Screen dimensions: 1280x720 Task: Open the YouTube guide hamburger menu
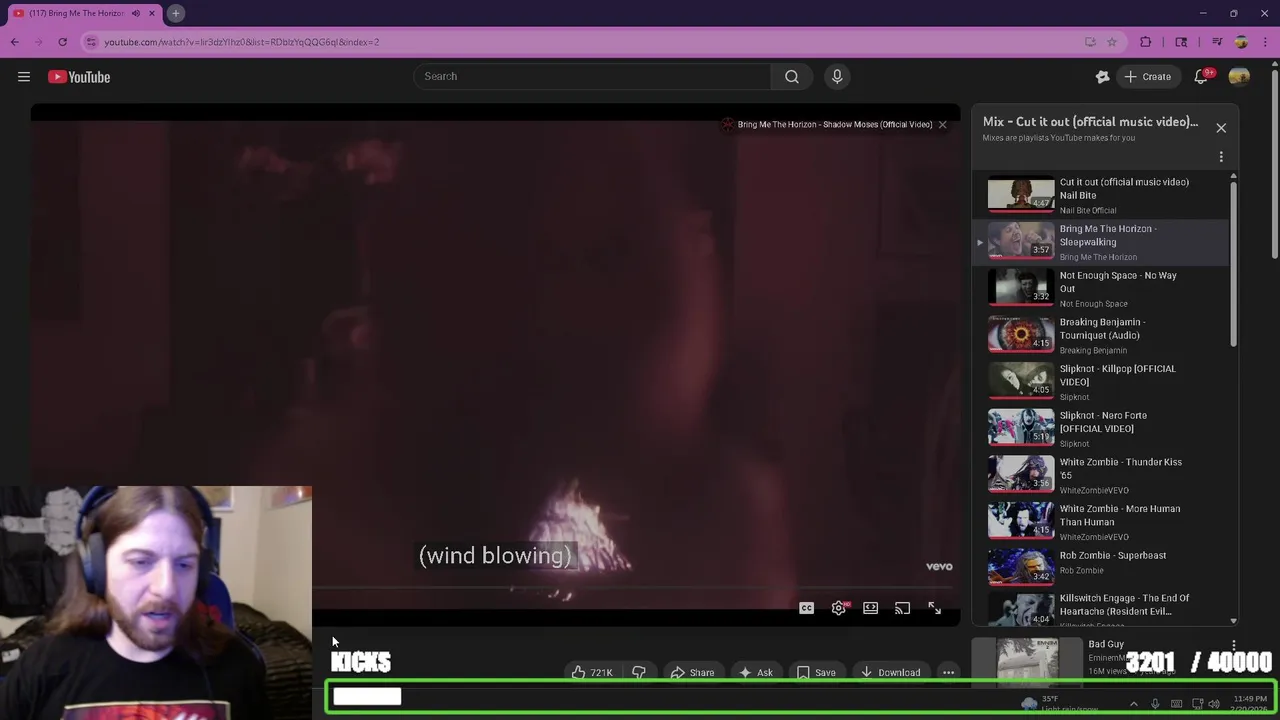point(24,77)
